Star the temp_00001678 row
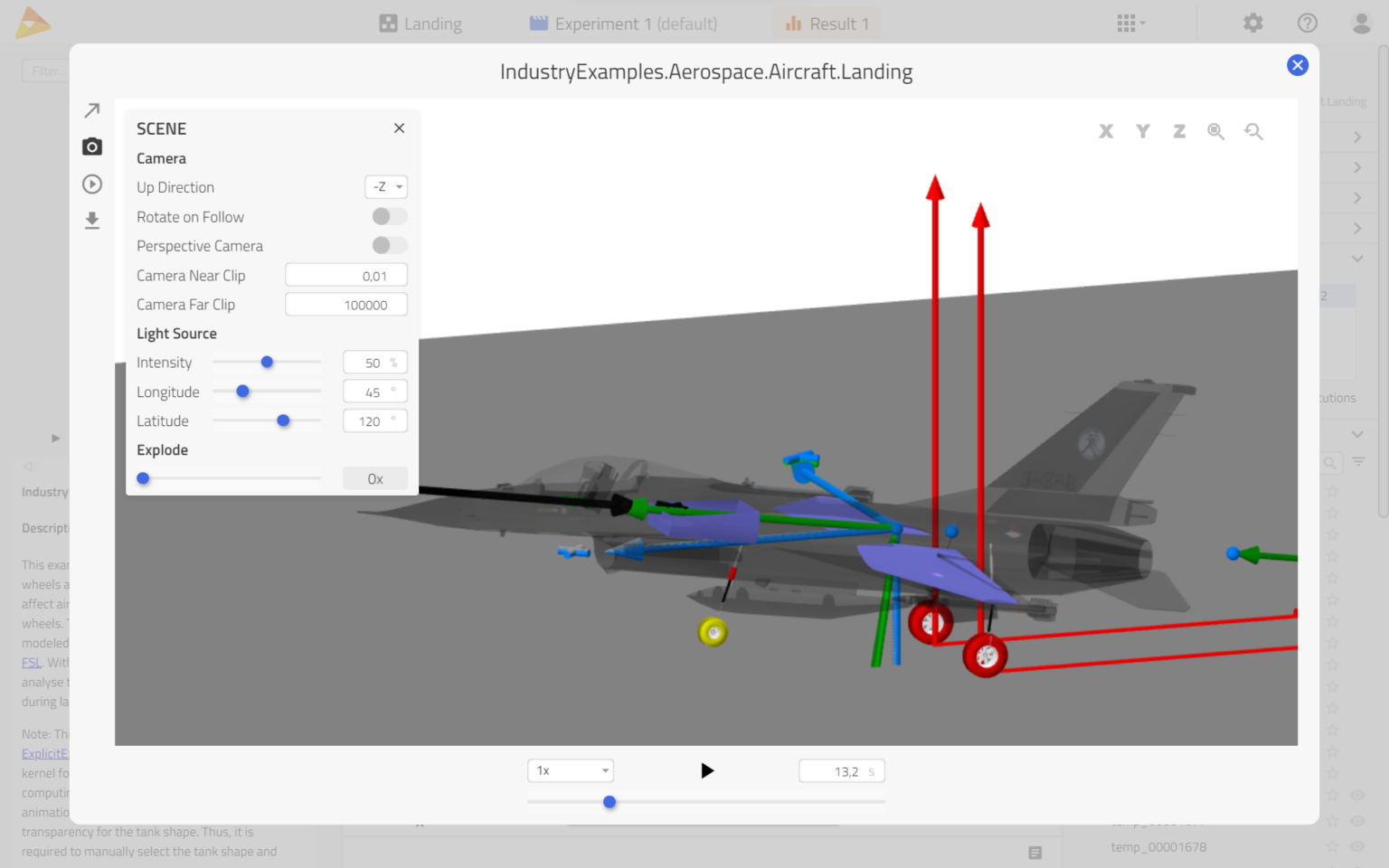Screen dimensions: 1389x868 click(x=1332, y=847)
